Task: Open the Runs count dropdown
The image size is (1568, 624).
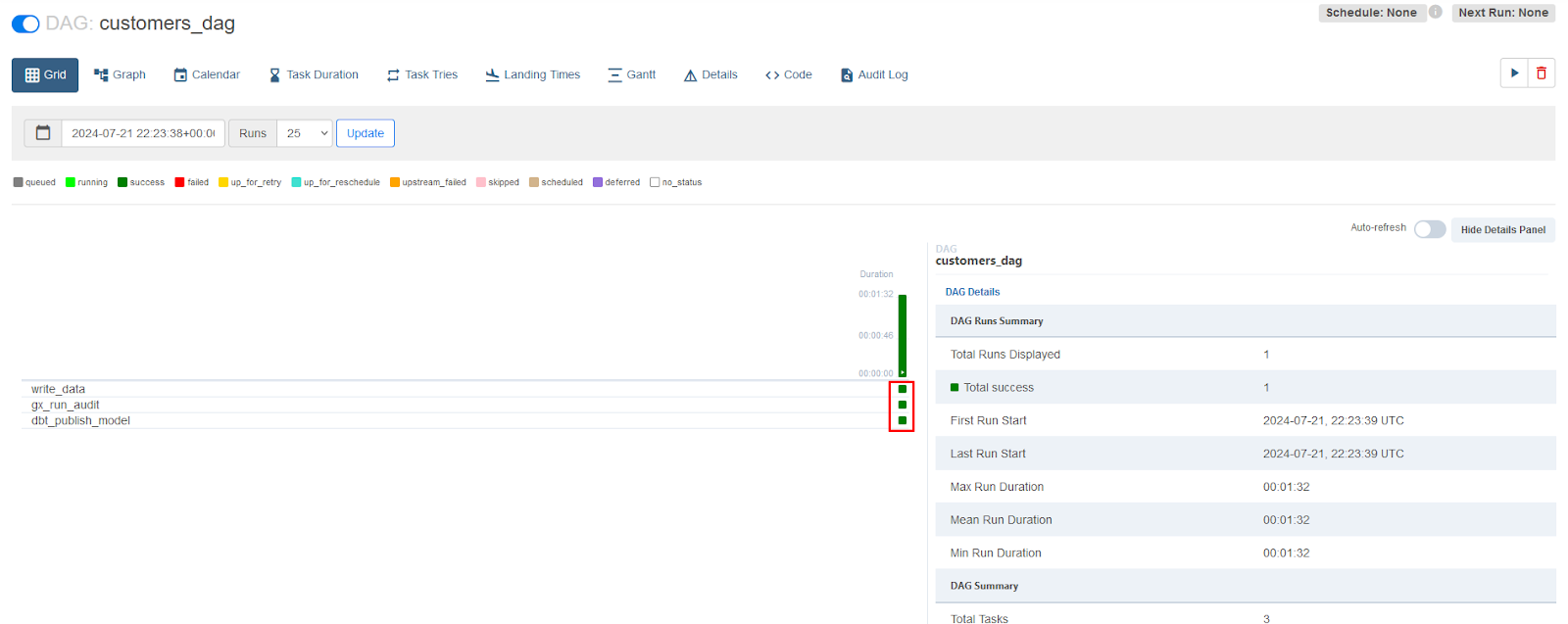Action: (305, 133)
